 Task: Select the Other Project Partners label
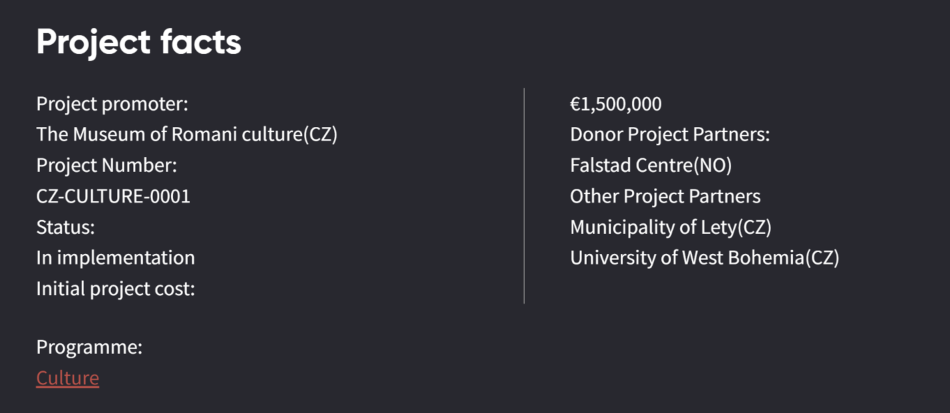coord(665,197)
